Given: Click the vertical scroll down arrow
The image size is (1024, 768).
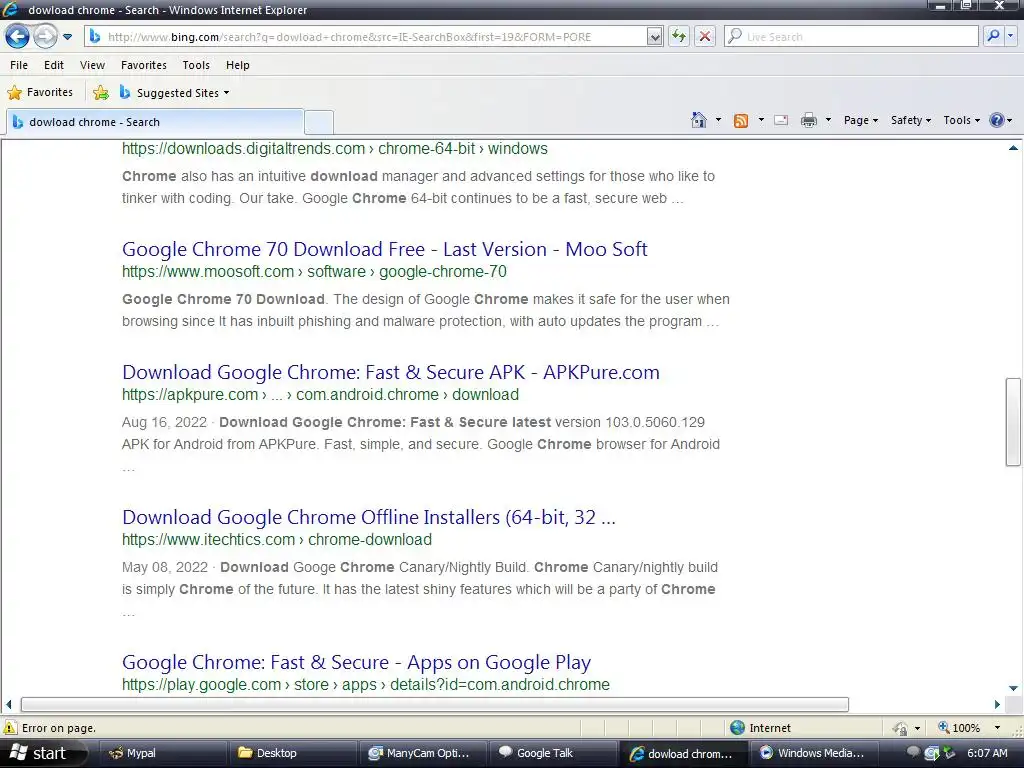Looking at the screenshot, I should 1013,688.
